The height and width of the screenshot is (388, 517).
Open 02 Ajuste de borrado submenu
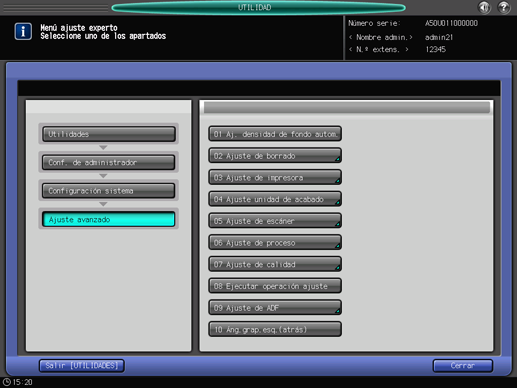point(275,156)
